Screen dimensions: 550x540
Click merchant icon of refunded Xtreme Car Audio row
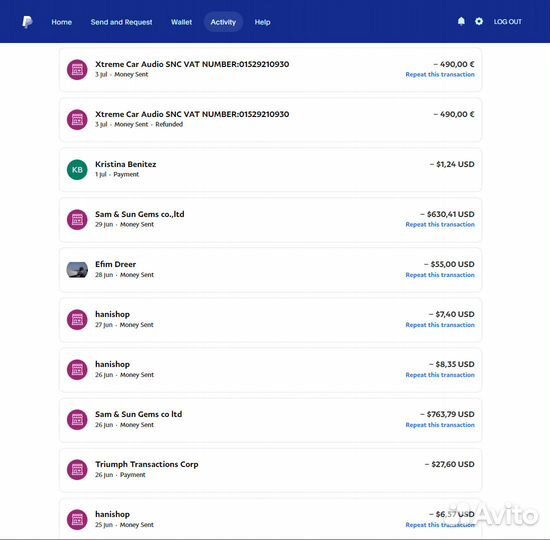(x=77, y=120)
